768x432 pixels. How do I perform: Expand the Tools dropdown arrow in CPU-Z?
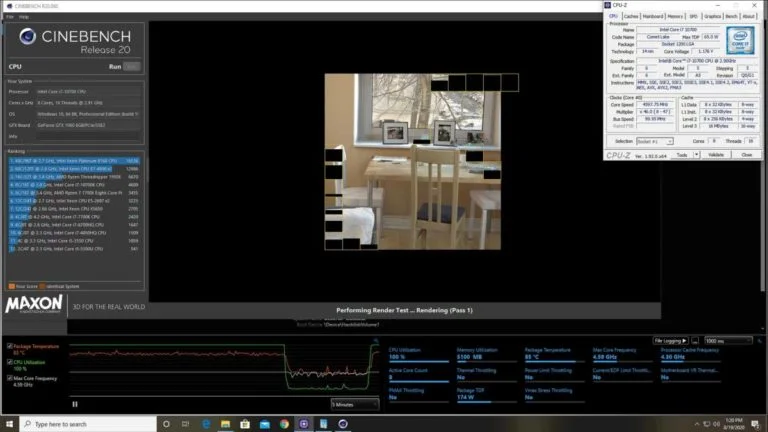click(x=696, y=155)
